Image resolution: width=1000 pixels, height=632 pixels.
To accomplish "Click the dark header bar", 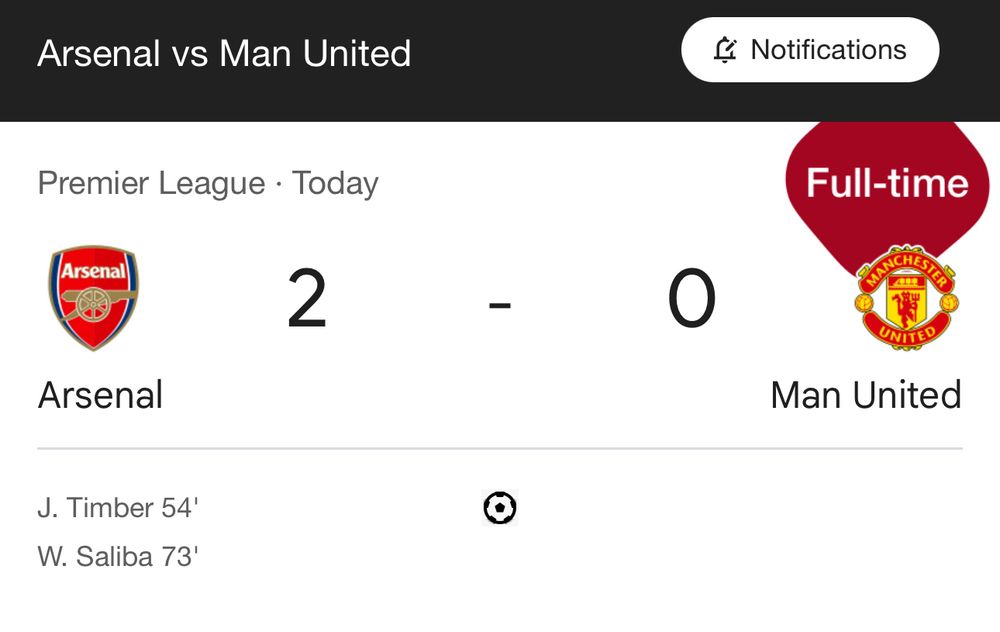I will click(499, 61).
